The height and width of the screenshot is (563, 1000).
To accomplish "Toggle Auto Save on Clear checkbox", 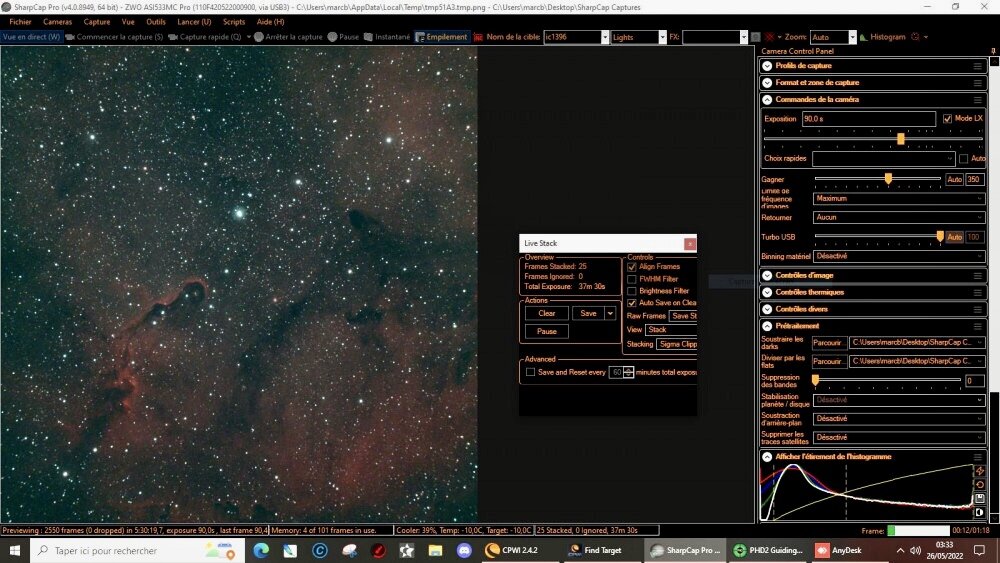I will click(632, 303).
